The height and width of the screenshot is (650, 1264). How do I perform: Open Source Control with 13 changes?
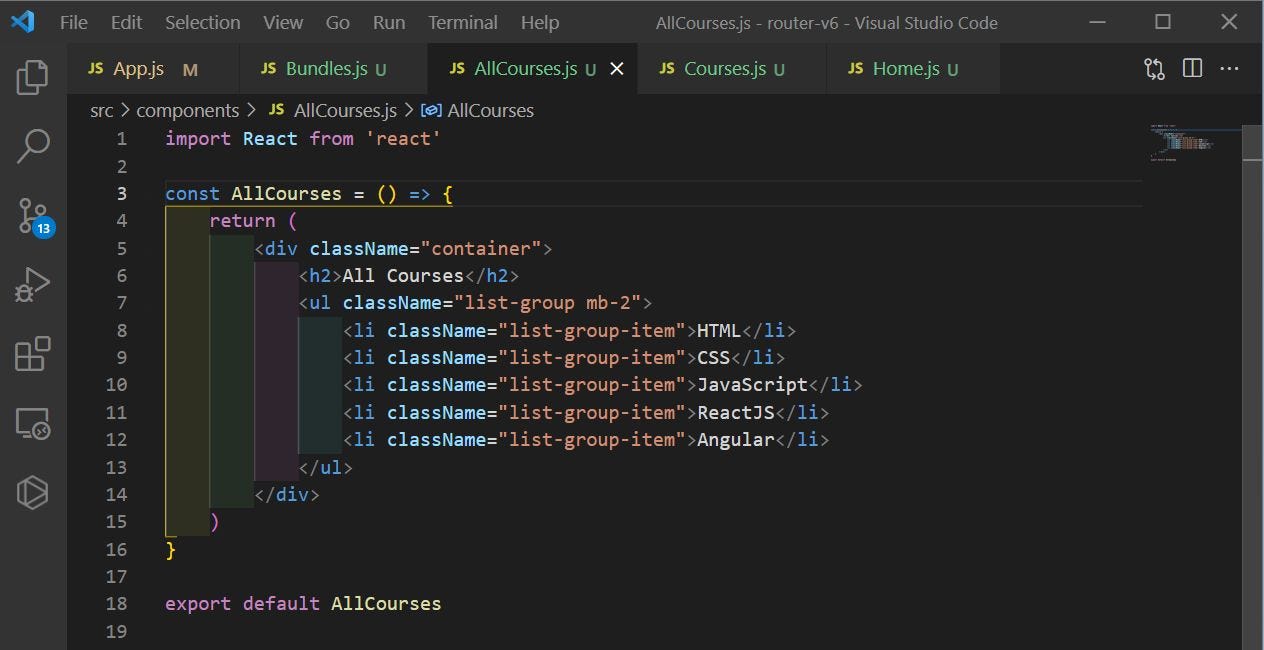tap(34, 216)
